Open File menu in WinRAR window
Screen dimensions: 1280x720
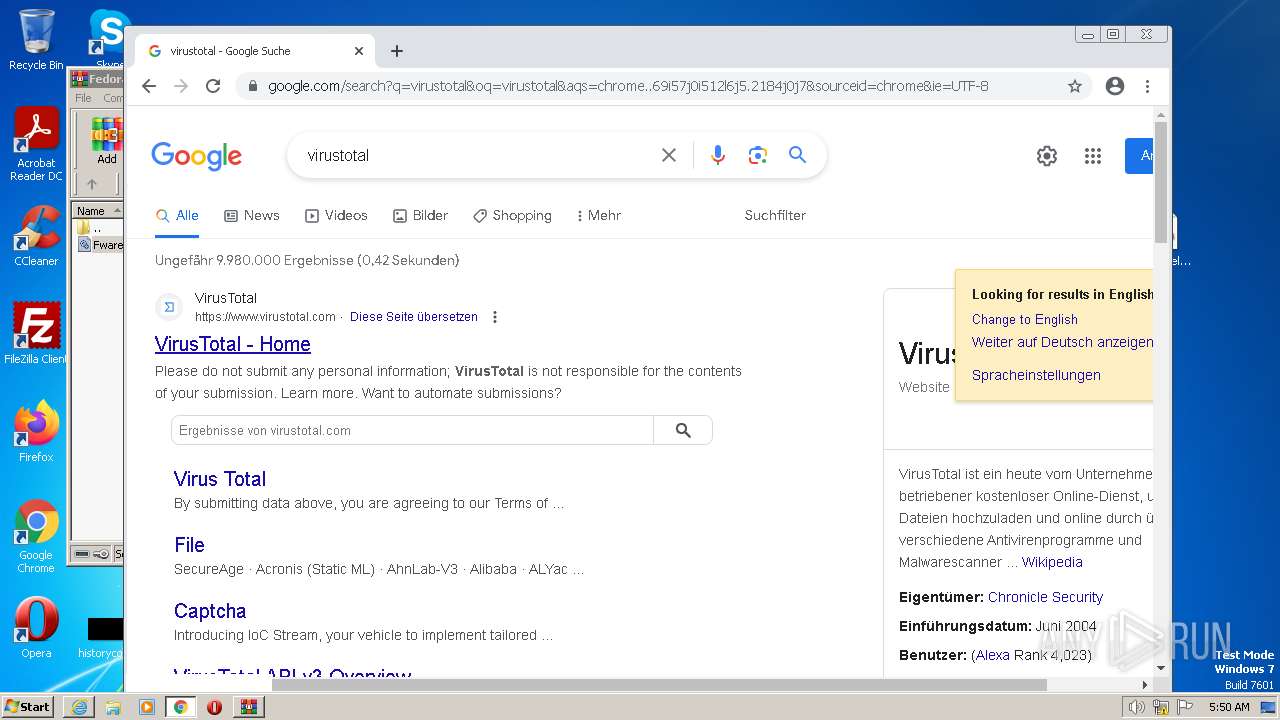83,98
